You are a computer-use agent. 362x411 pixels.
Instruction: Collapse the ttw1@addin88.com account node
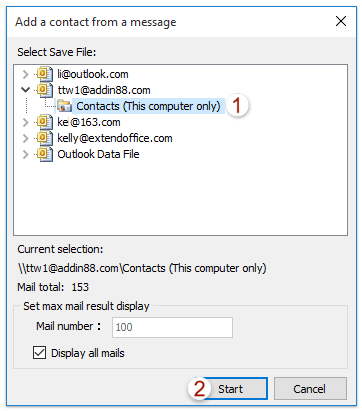(25, 90)
